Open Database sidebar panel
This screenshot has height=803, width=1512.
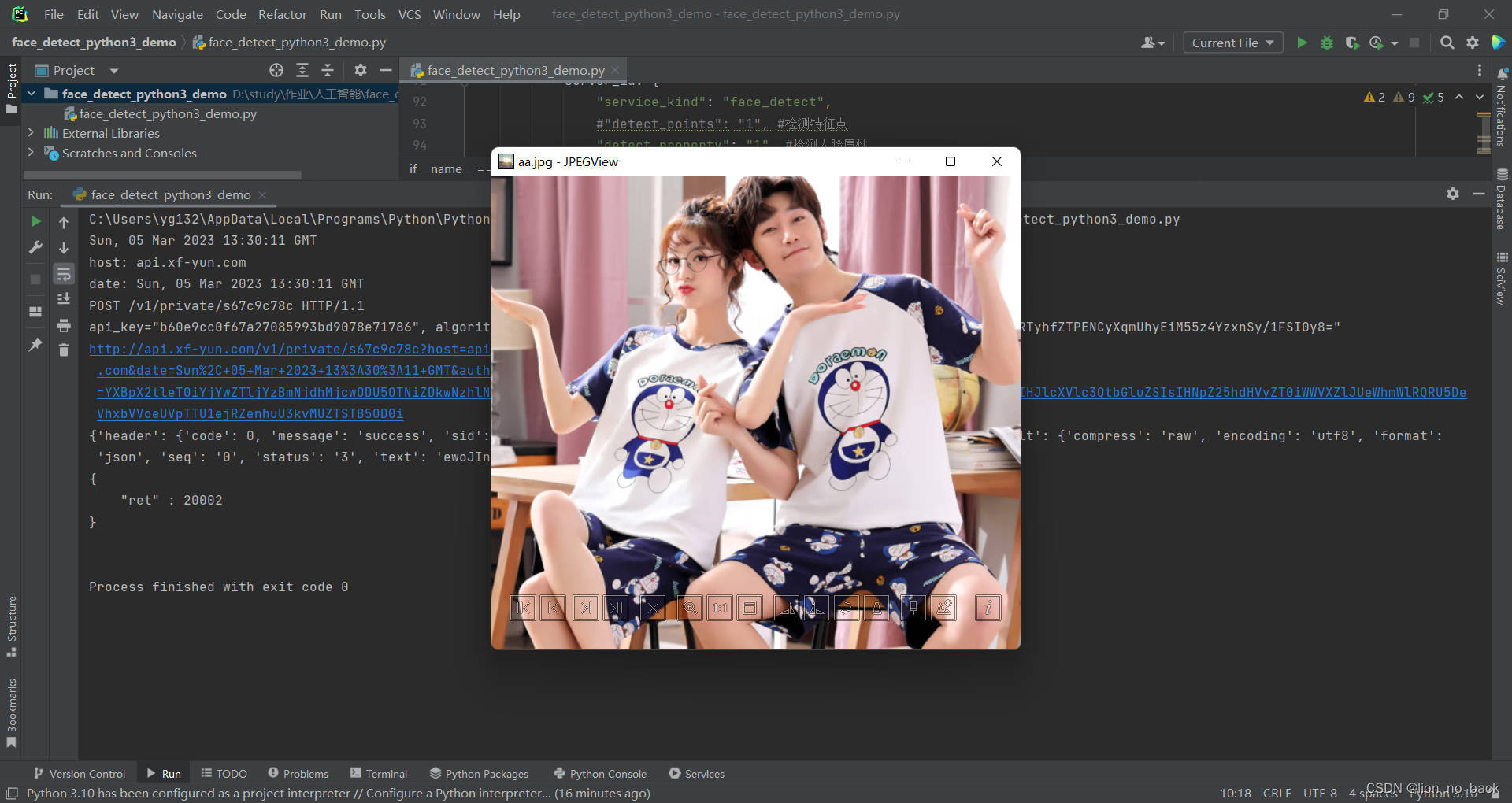(1502, 199)
